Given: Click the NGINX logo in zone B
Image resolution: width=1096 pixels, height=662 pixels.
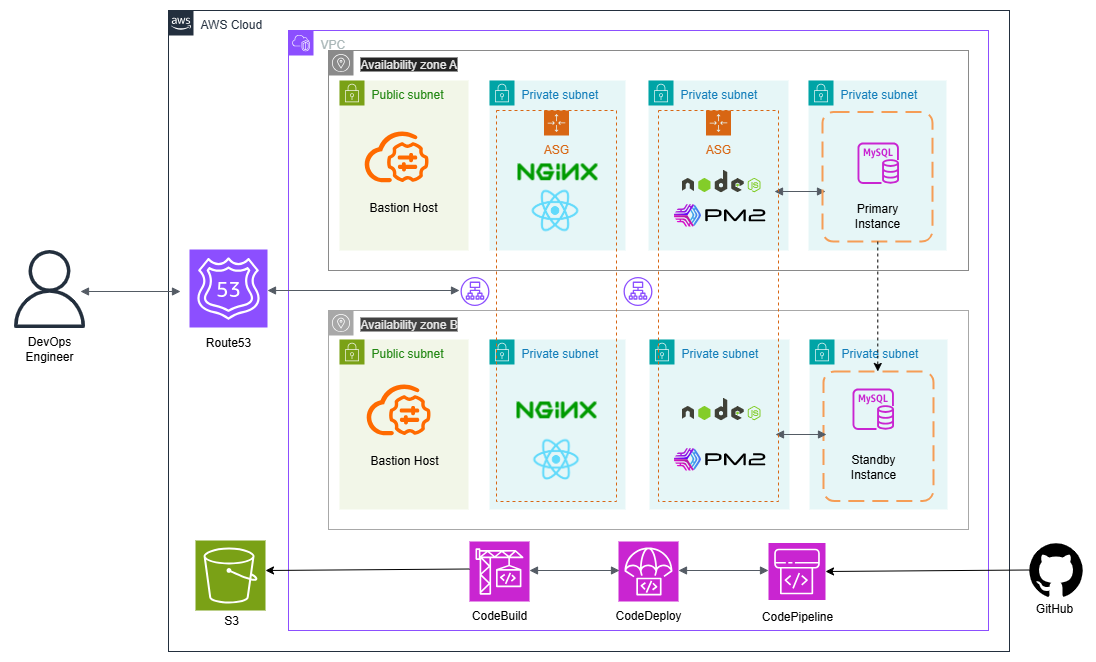Looking at the screenshot, I should point(557,408).
